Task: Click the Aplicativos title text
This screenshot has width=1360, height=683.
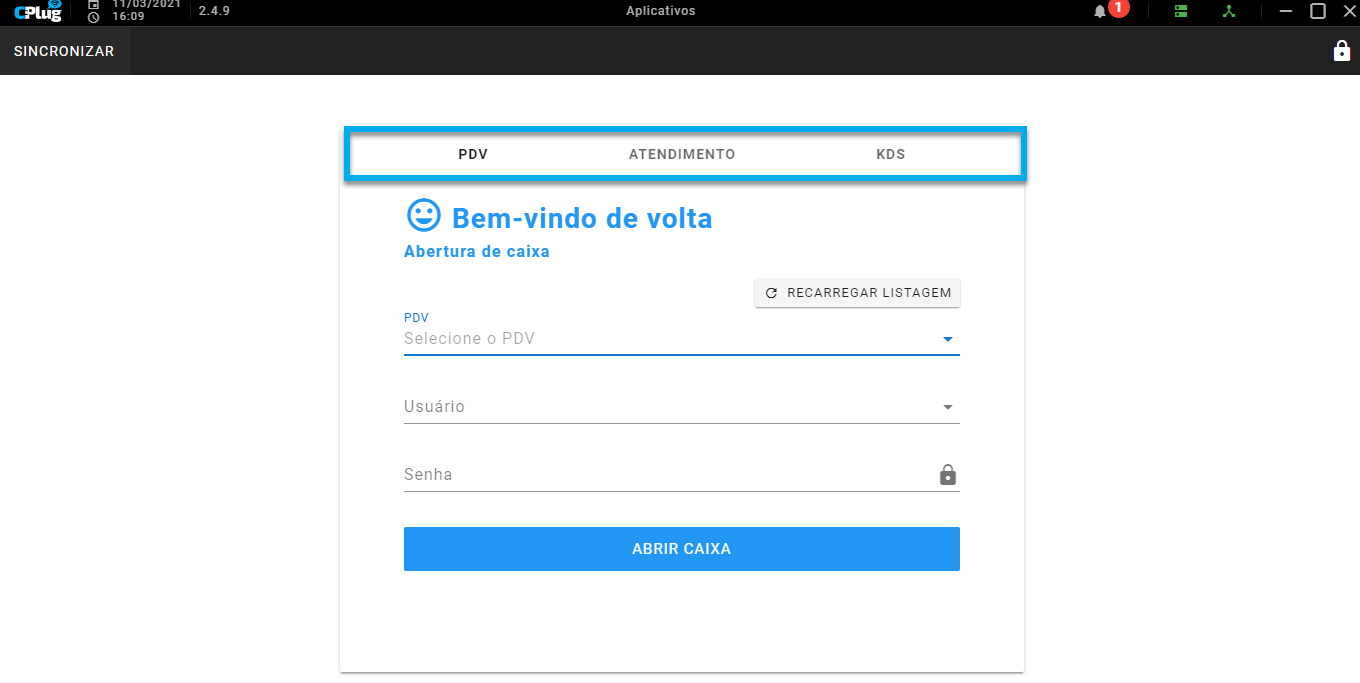Action: coord(660,11)
